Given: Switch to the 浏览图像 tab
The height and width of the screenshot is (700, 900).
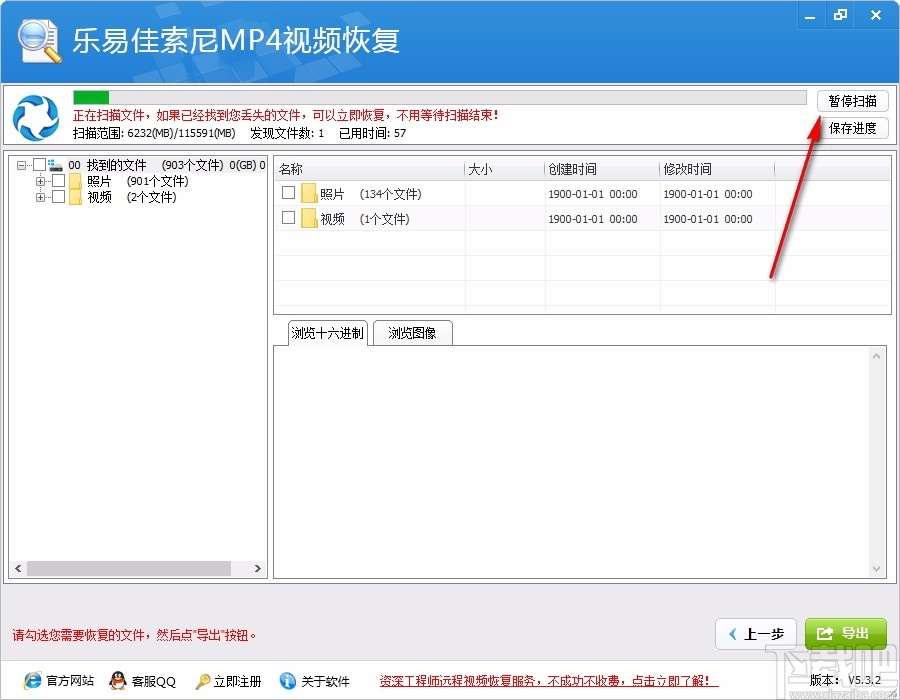Looking at the screenshot, I should tap(412, 333).
